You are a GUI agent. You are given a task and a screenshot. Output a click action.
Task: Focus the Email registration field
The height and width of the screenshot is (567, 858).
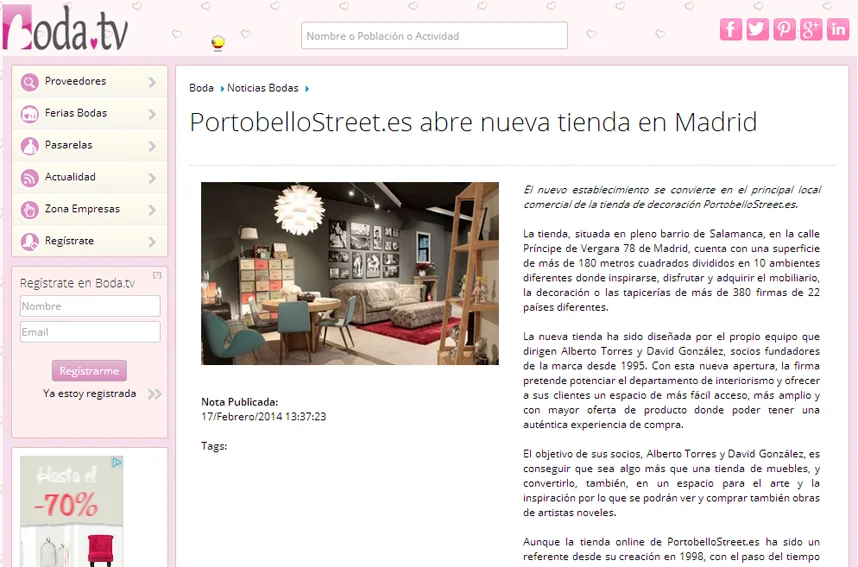[90, 332]
